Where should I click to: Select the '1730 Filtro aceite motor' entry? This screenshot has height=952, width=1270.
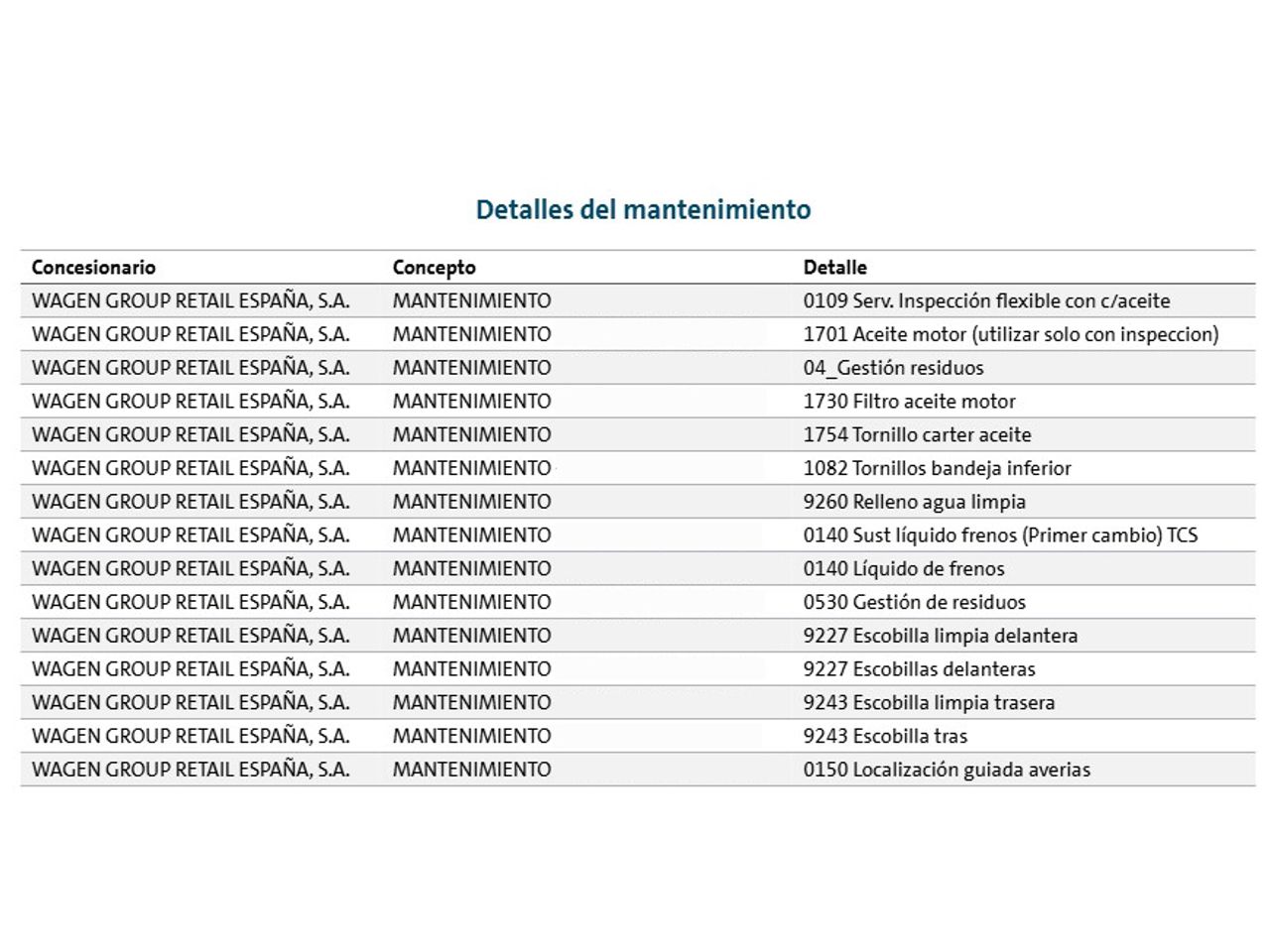(909, 402)
